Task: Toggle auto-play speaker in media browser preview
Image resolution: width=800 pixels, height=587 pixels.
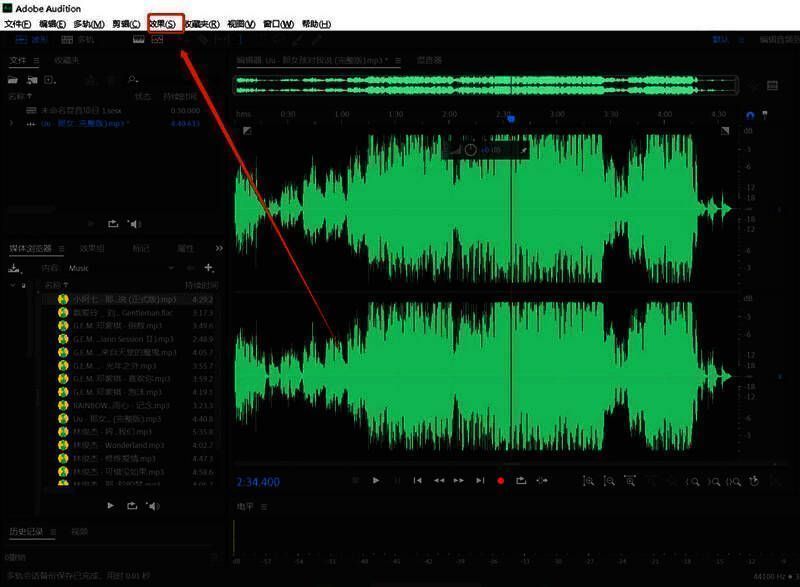Action: pos(153,506)
